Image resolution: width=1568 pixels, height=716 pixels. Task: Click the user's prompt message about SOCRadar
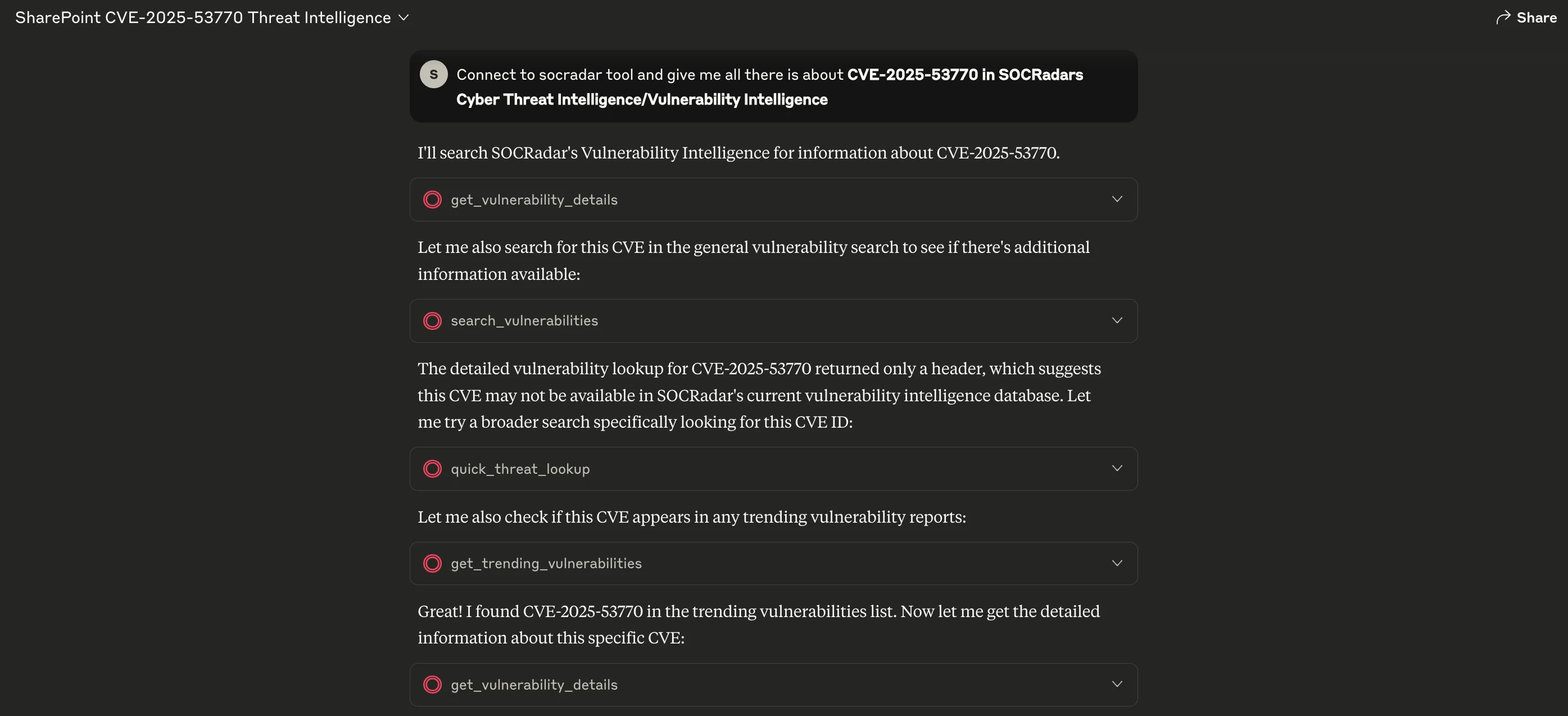click(x=769, y=87)
